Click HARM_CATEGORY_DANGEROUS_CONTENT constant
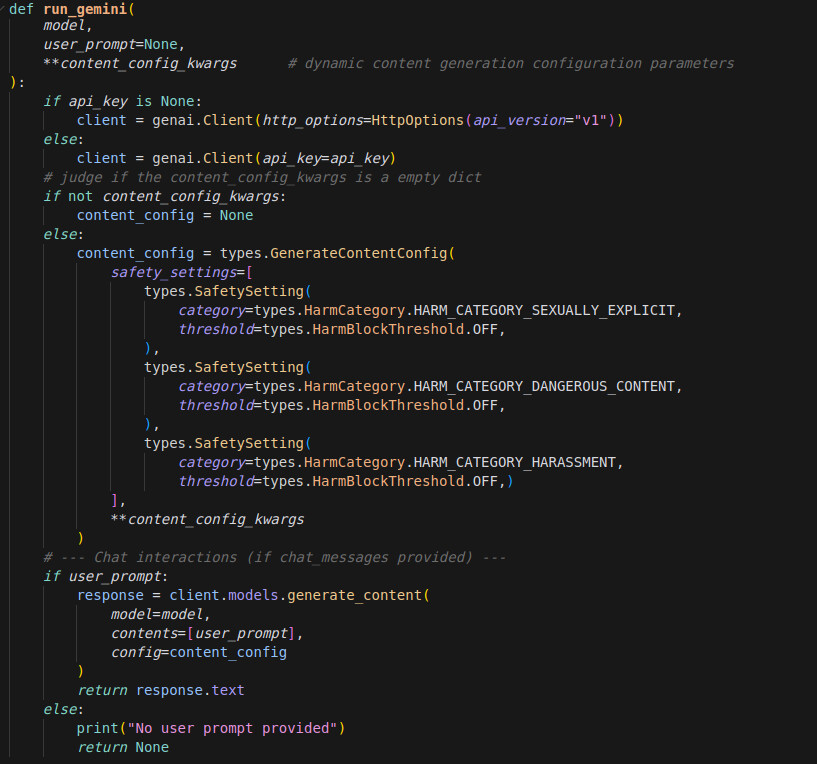Viewport: 817px width, 764px height. (x=544, y=387)
